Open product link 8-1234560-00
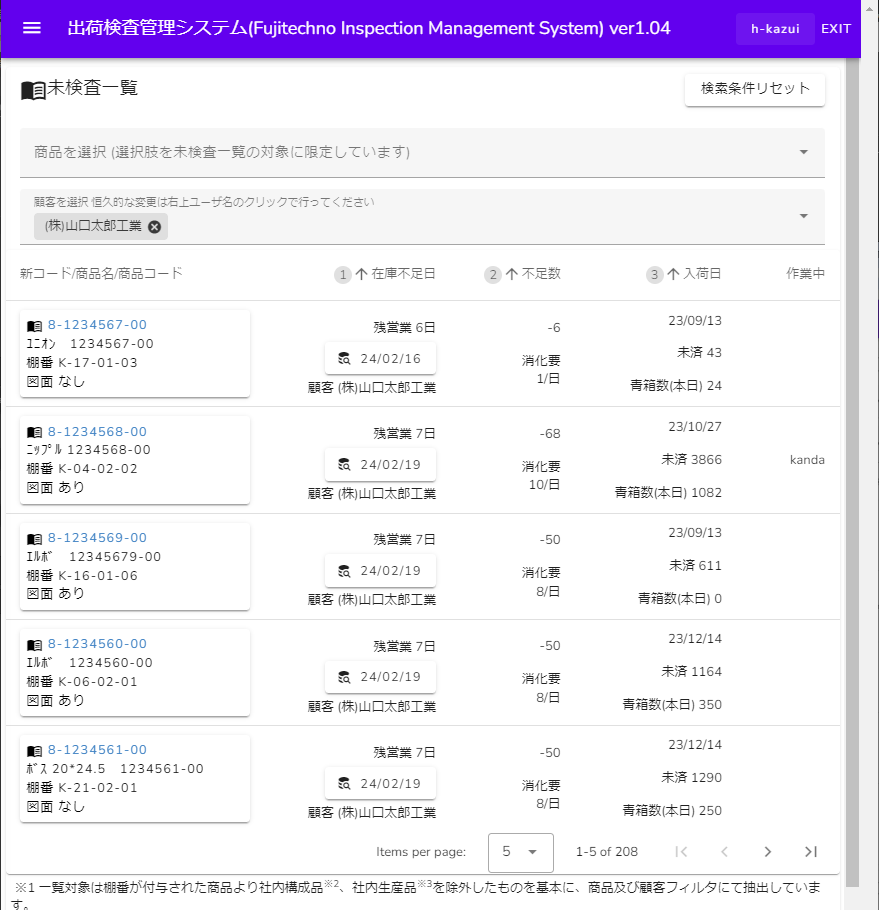Viewport: 879px width, 910px height. 97,644
